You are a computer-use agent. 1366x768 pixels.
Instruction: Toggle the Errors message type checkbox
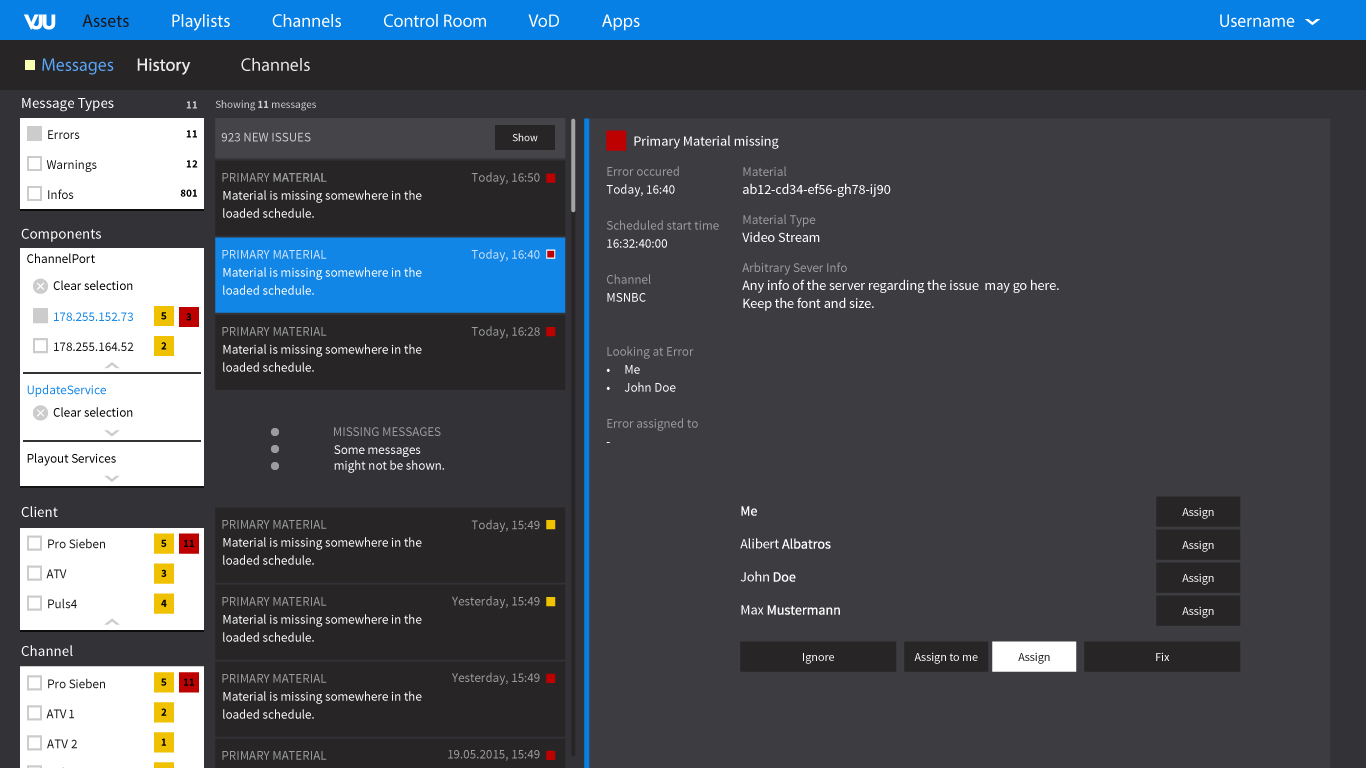tap(35, 135)
